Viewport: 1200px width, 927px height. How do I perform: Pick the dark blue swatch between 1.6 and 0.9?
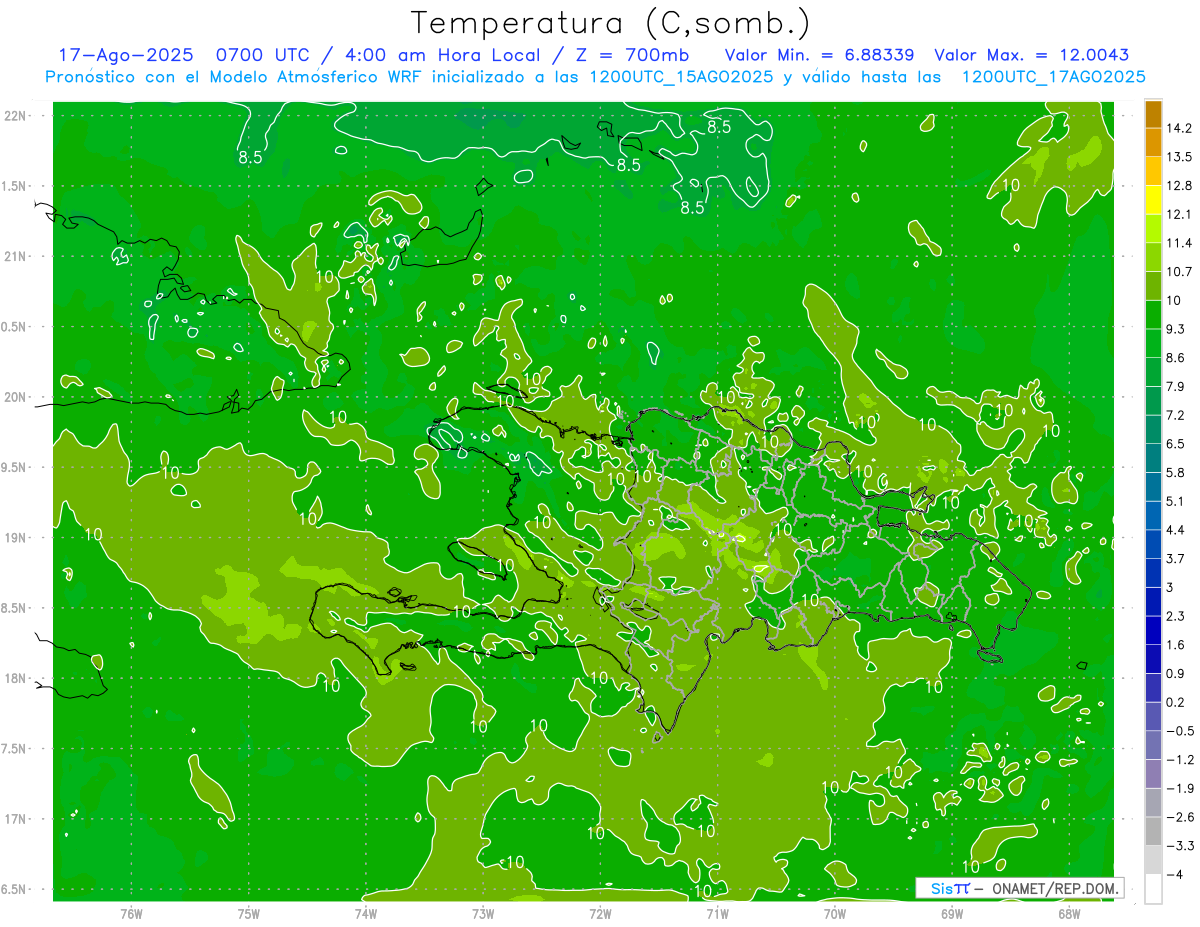click(1153, 659)
